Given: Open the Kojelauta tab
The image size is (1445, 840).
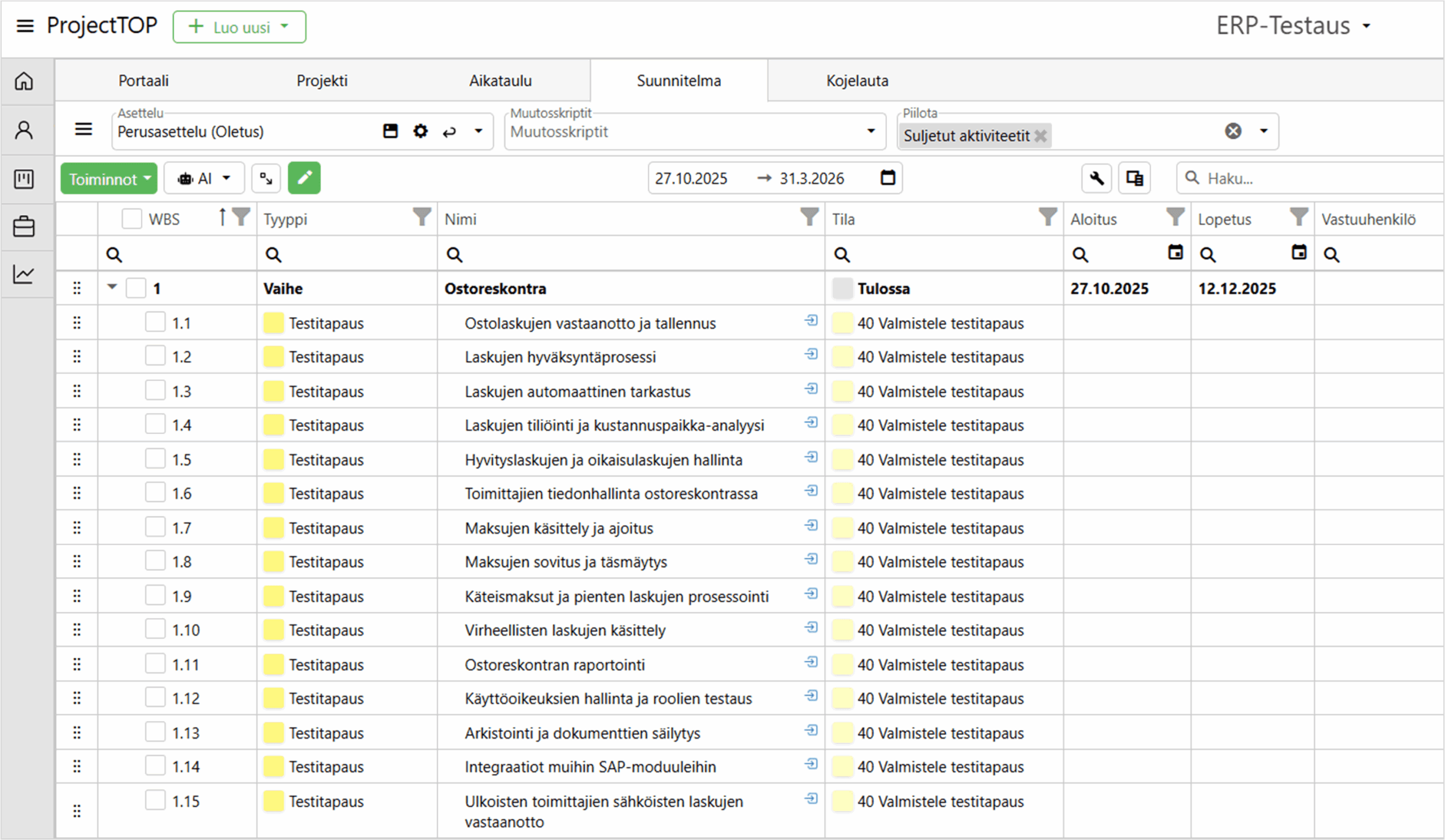Looking at the screenshot, I should click(857, 81).
